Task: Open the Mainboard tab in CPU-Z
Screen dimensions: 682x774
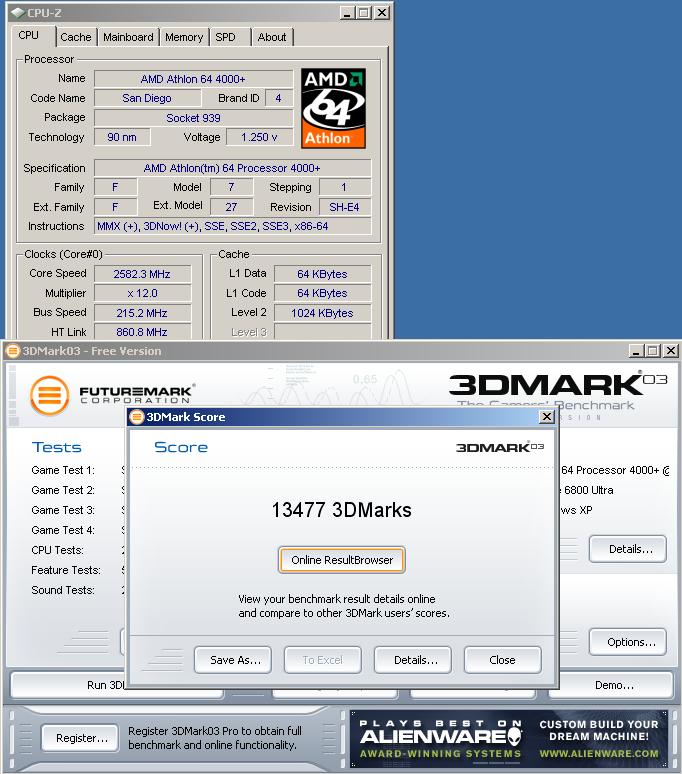Action: (x=128, y=37)
